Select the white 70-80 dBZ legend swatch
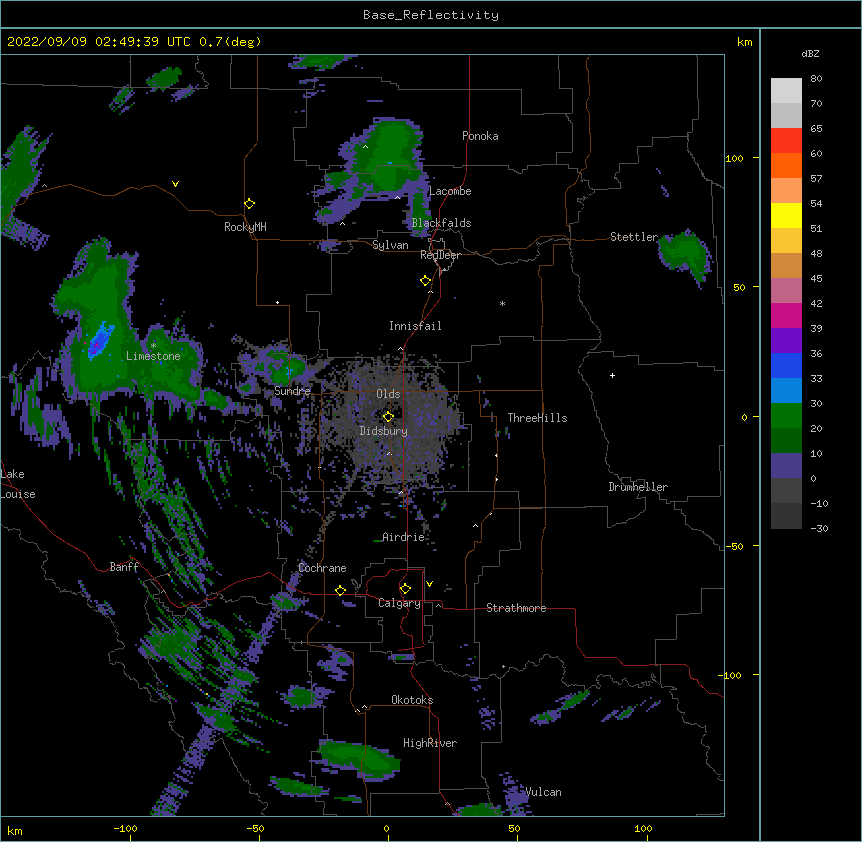862x842 pixels. (786, 91)
